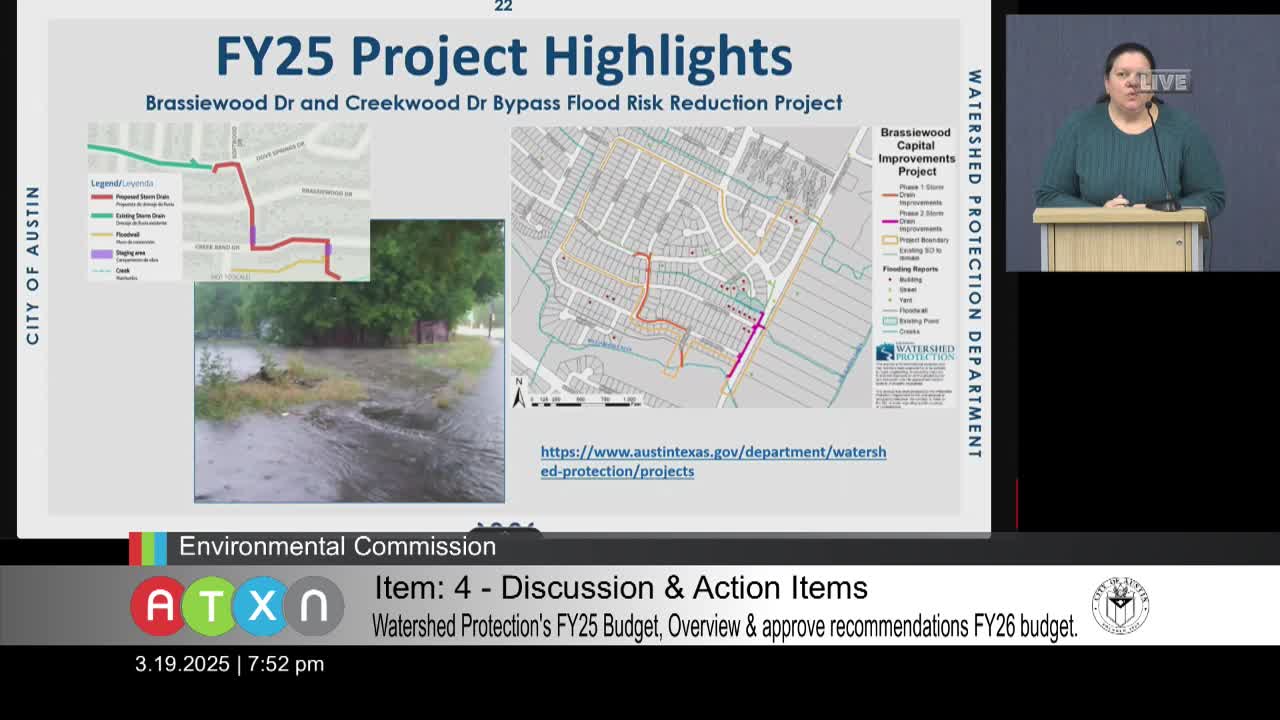Click the vertical 'WATERSHED PROTECTION DEPARTMENT' text
Viewport: 1280px width, 720px height.
tap(974, 264)
